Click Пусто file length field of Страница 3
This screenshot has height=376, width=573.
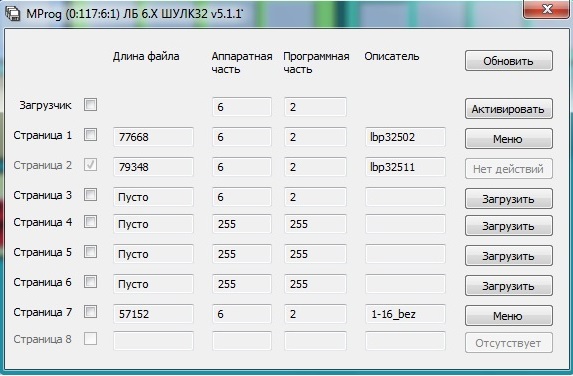tap(153, 197)
